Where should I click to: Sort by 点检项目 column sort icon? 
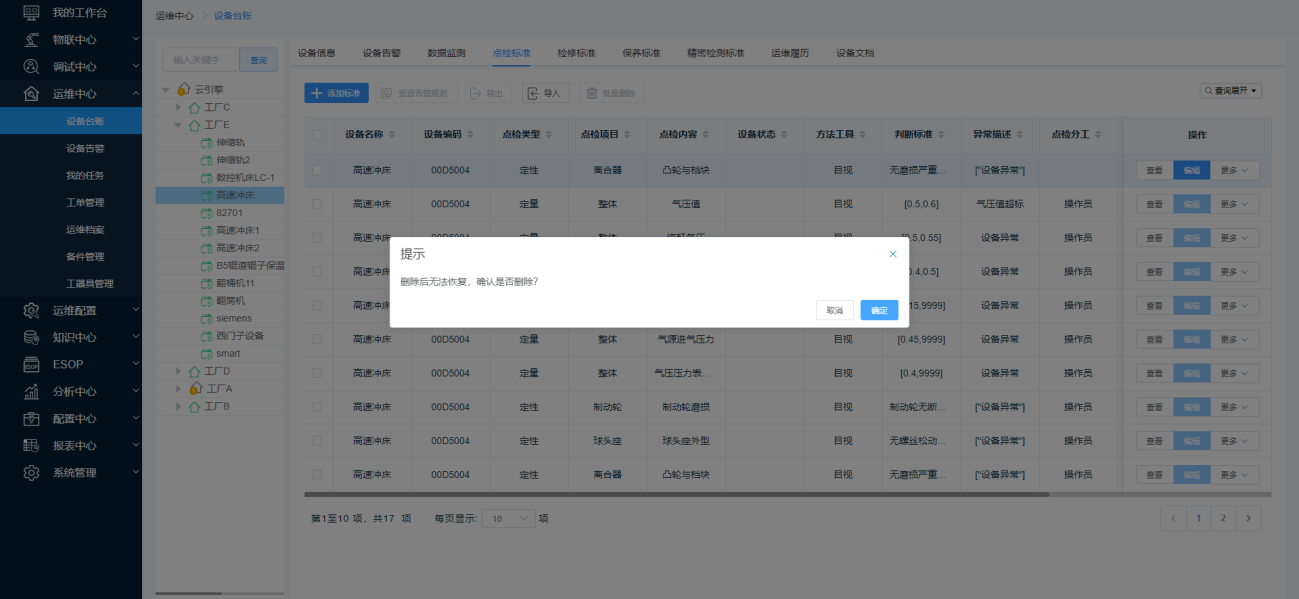[628, 134]
